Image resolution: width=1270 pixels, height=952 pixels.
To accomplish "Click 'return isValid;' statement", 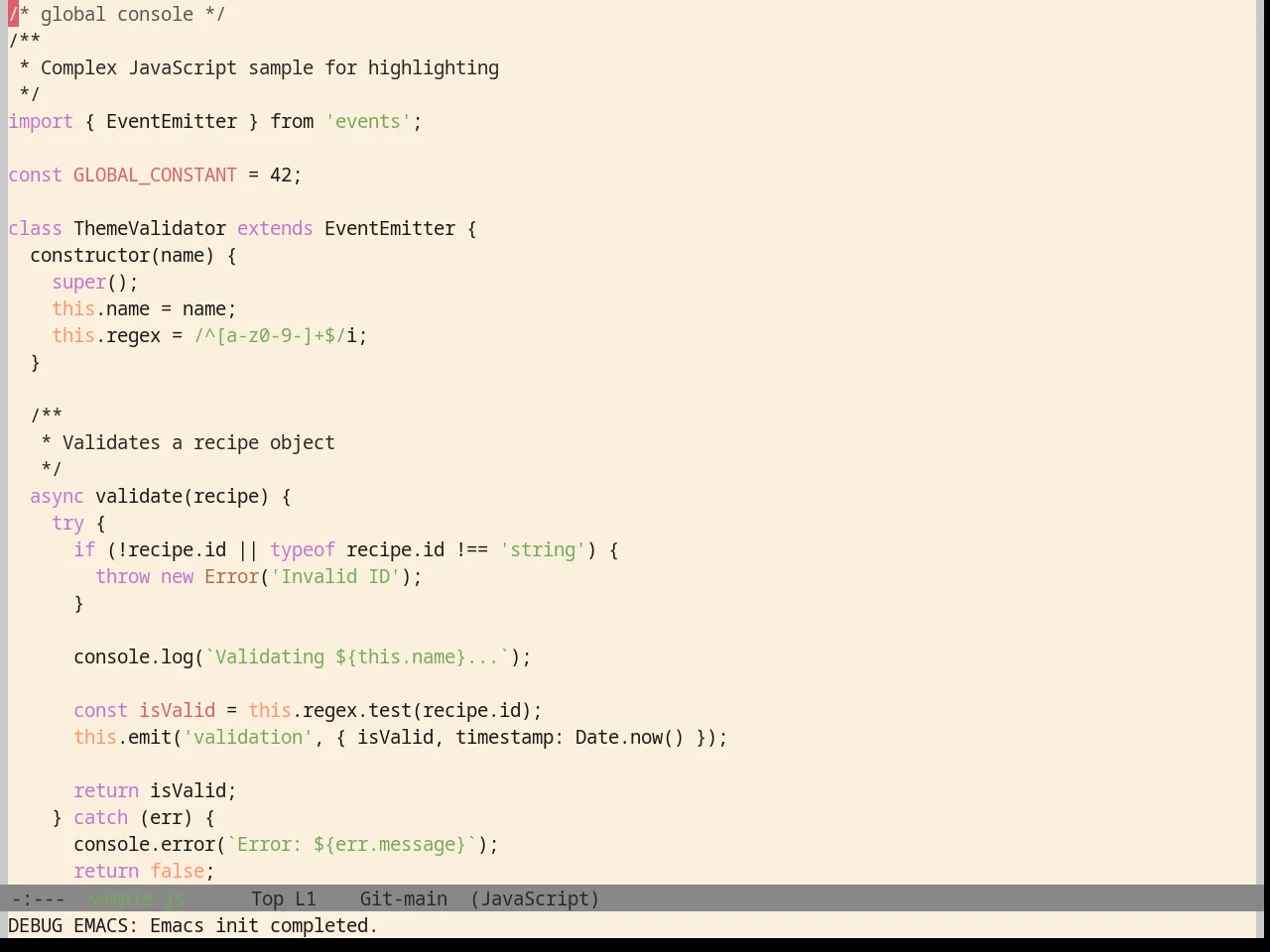I will click(x=155, y=791).
